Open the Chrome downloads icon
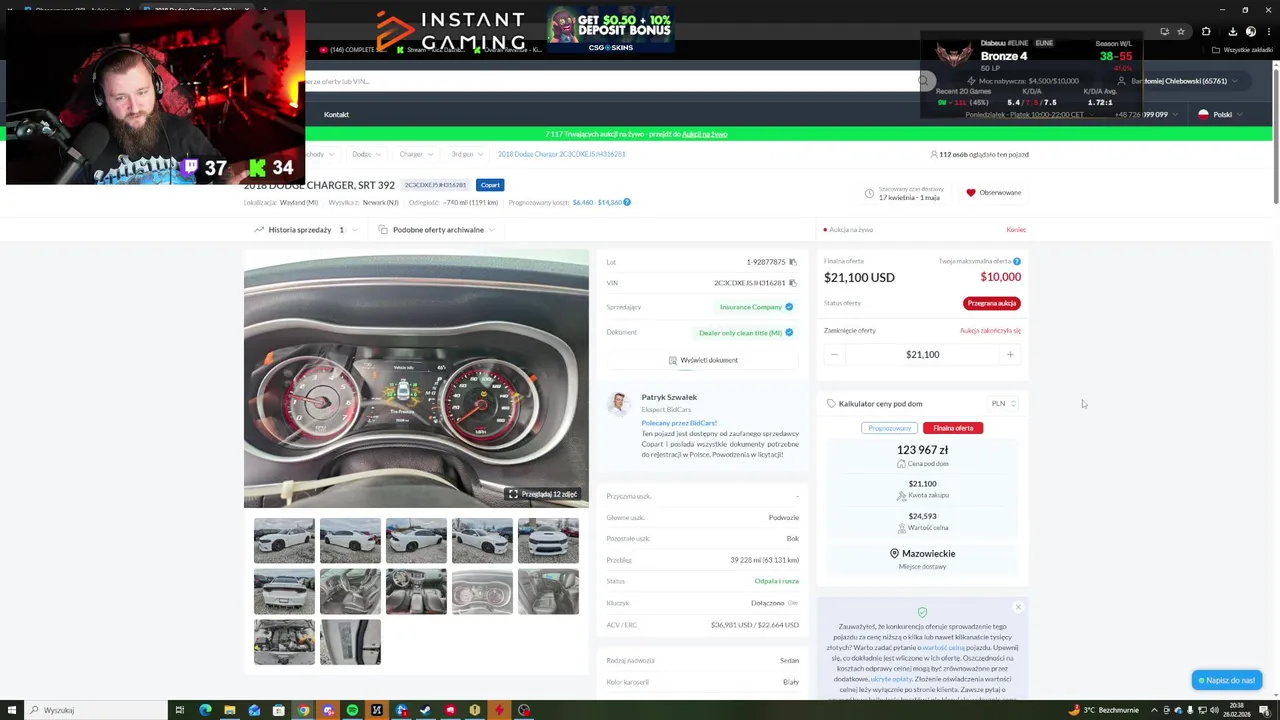 coord(1232,31)
